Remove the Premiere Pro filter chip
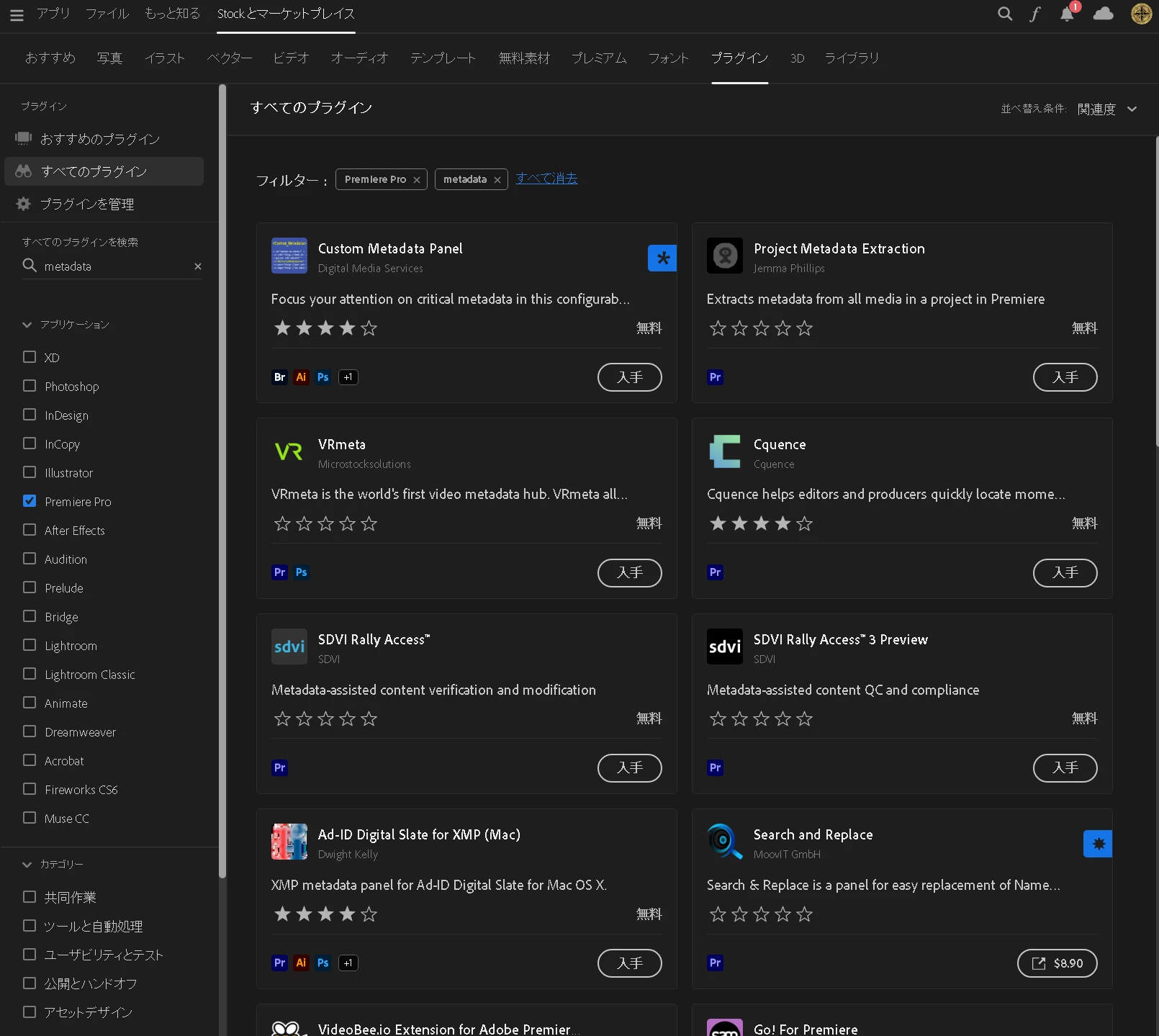This screenshot has width=1159, height=1036. [417, 180]
